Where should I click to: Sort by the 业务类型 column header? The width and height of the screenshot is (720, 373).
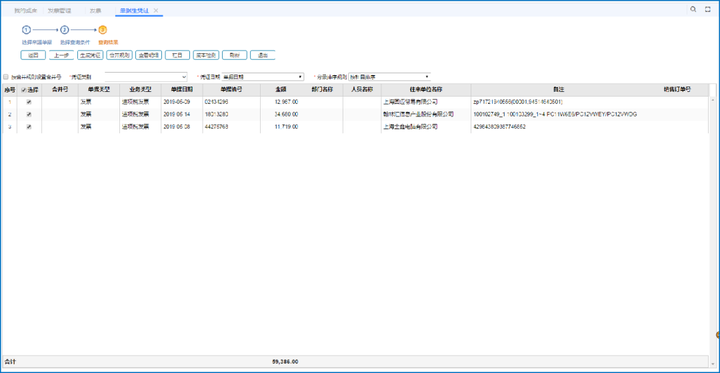[140, 90]
